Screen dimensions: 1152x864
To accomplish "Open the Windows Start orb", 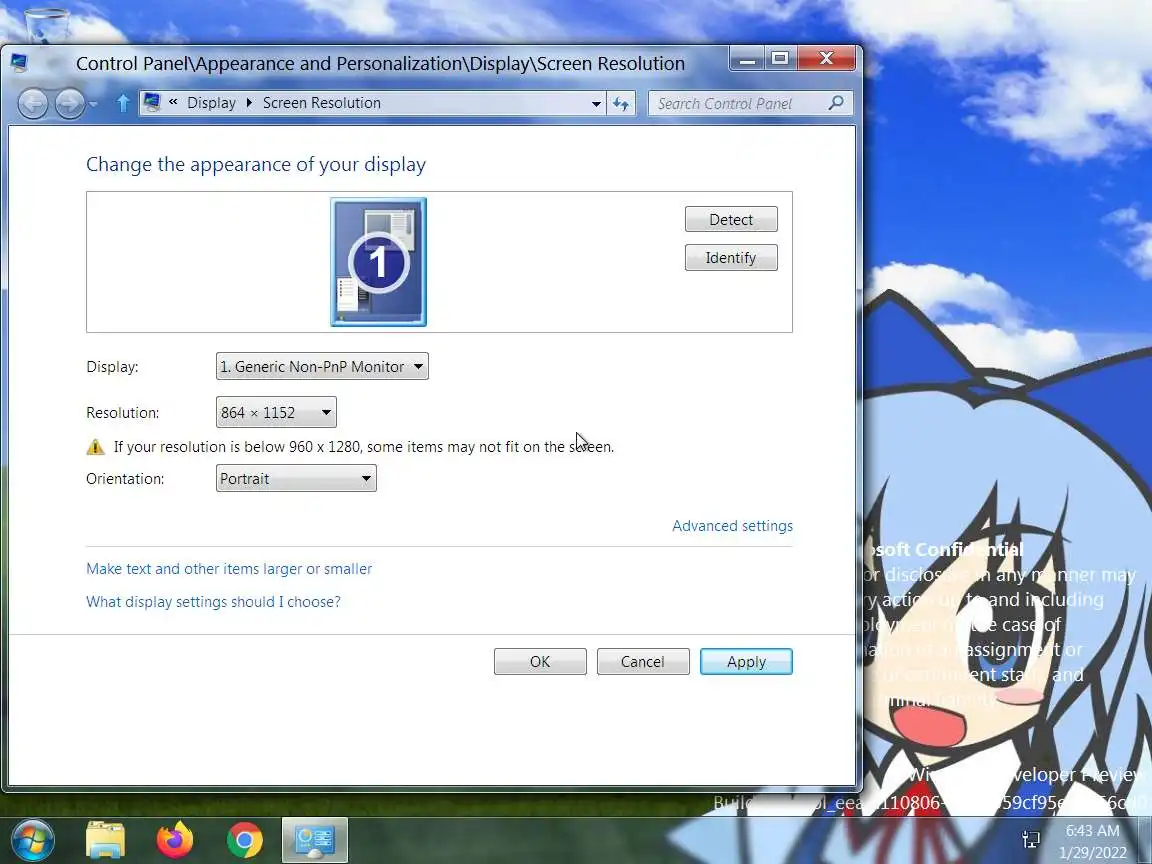I will click(x=32, y=840).
